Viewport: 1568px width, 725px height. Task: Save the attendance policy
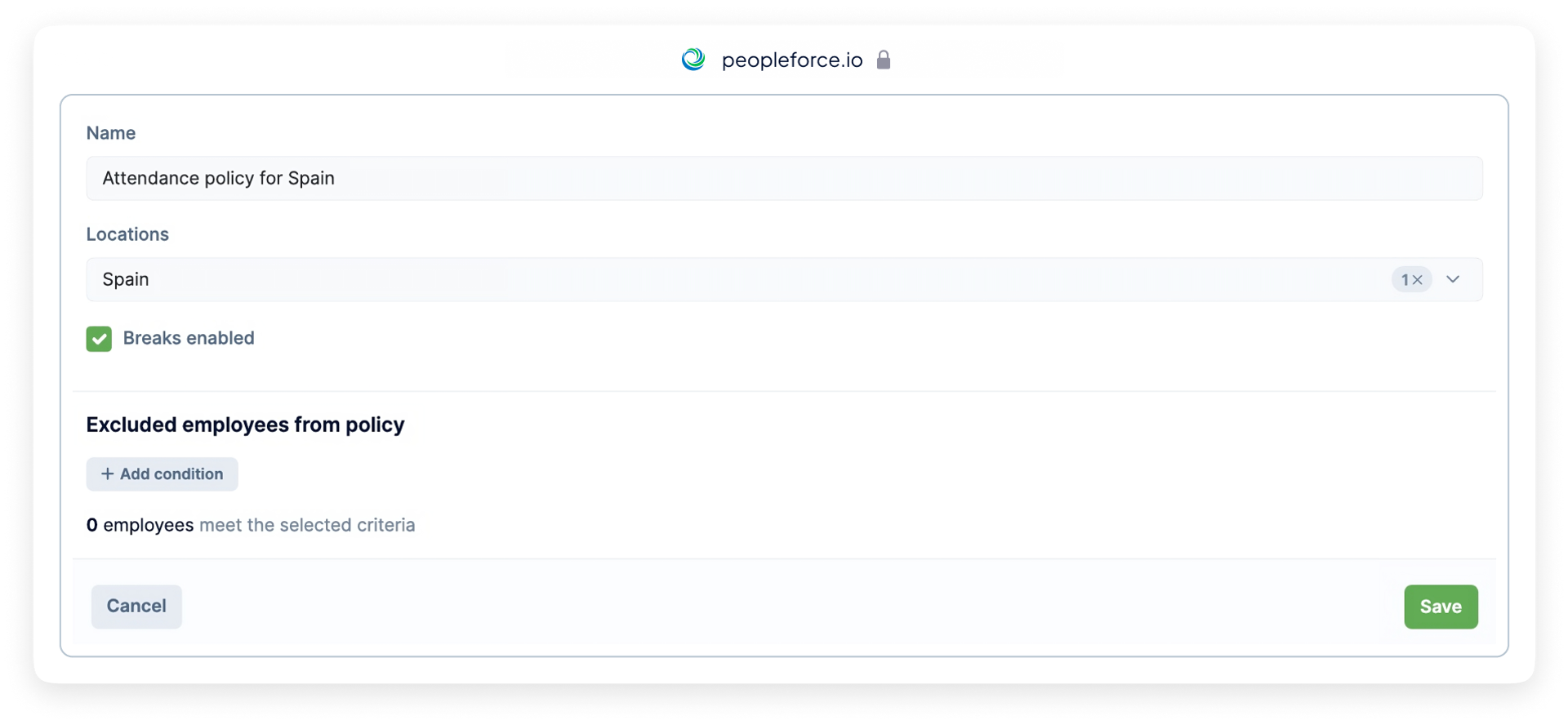(1441, 607)
